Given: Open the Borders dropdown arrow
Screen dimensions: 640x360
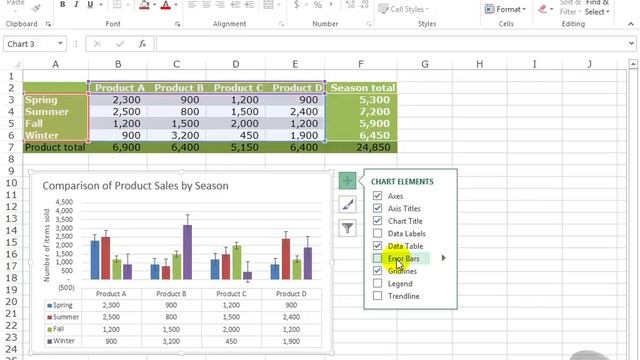Looking at the screenshot, I should 129,4.
